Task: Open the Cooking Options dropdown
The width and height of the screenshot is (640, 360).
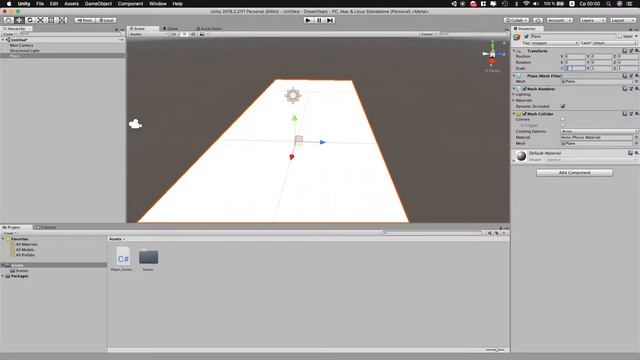Action: (599, 131)
